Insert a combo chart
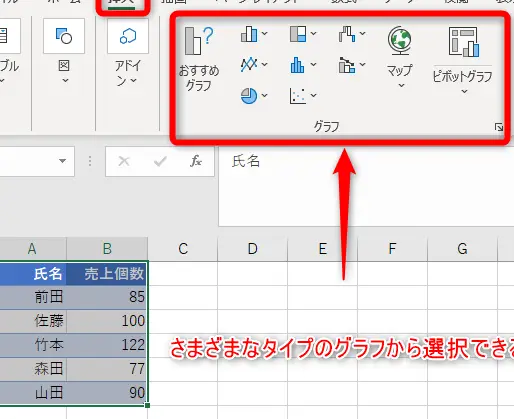514x419 pixels. tap(352, 65)
